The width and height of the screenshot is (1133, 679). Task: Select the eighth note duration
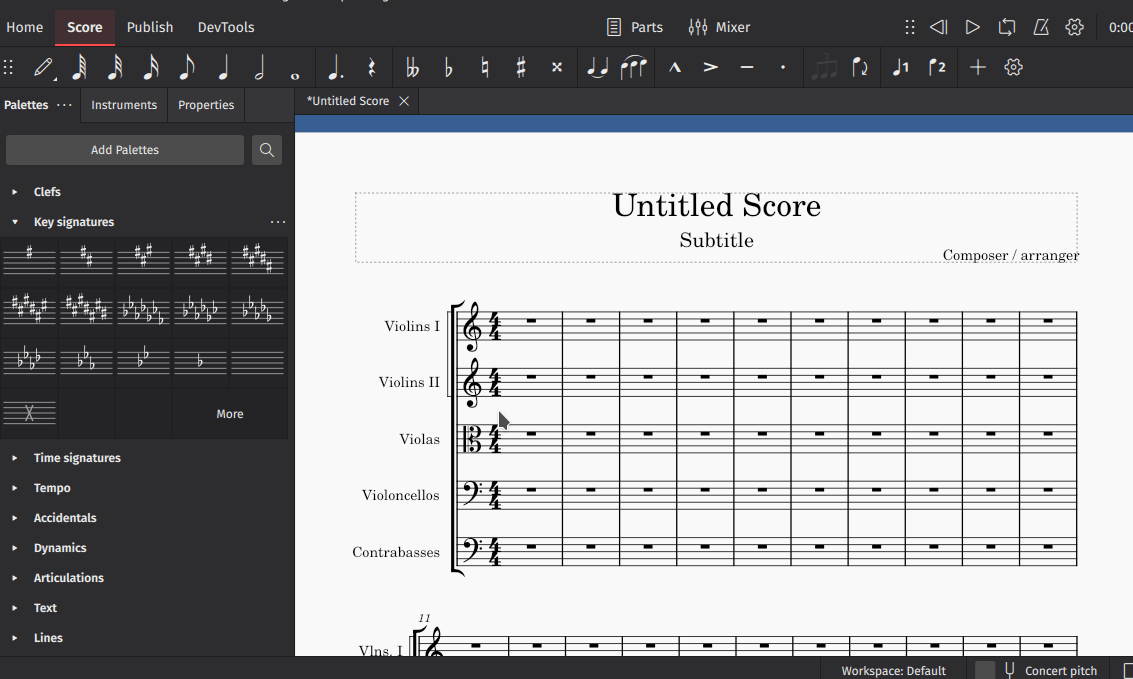coord(186,67)
